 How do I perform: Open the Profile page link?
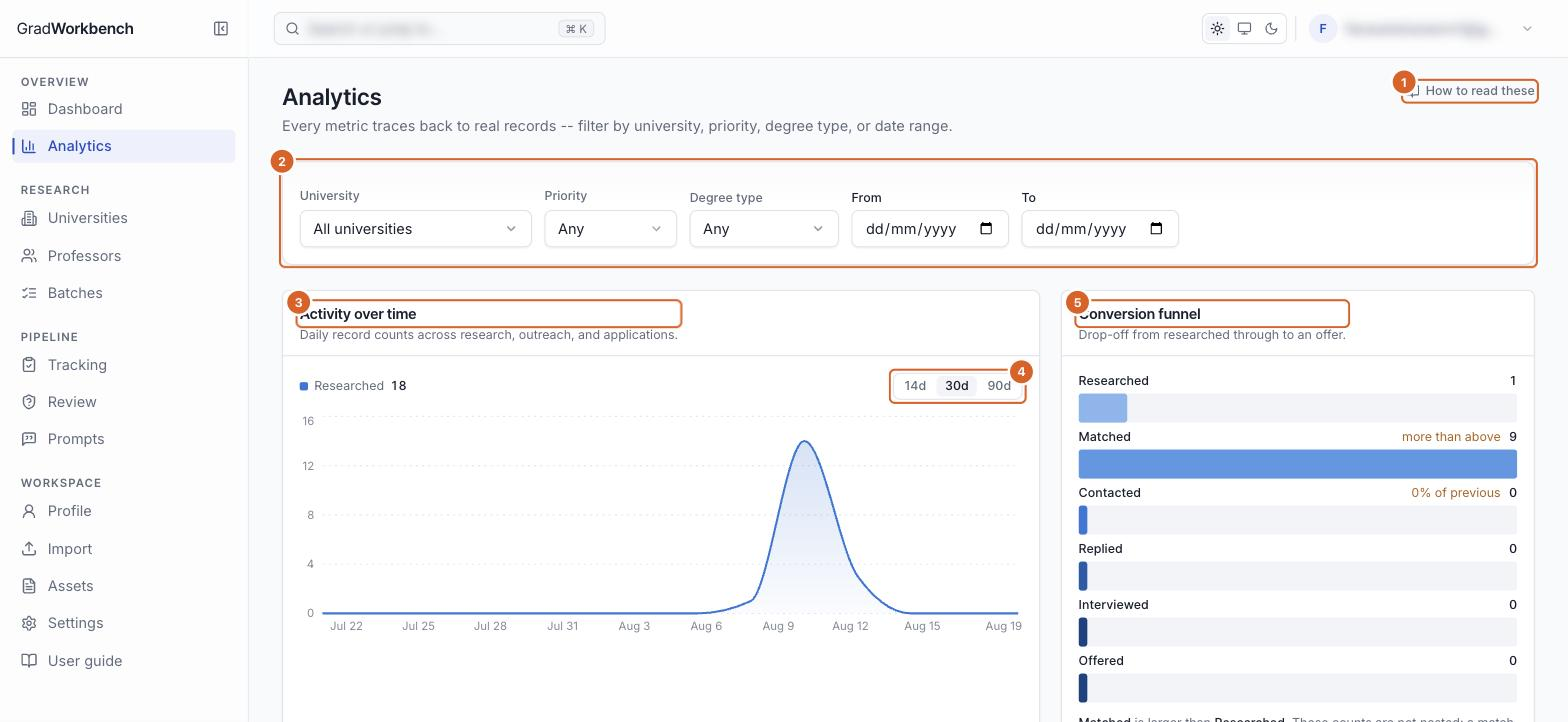coord(124,511)
